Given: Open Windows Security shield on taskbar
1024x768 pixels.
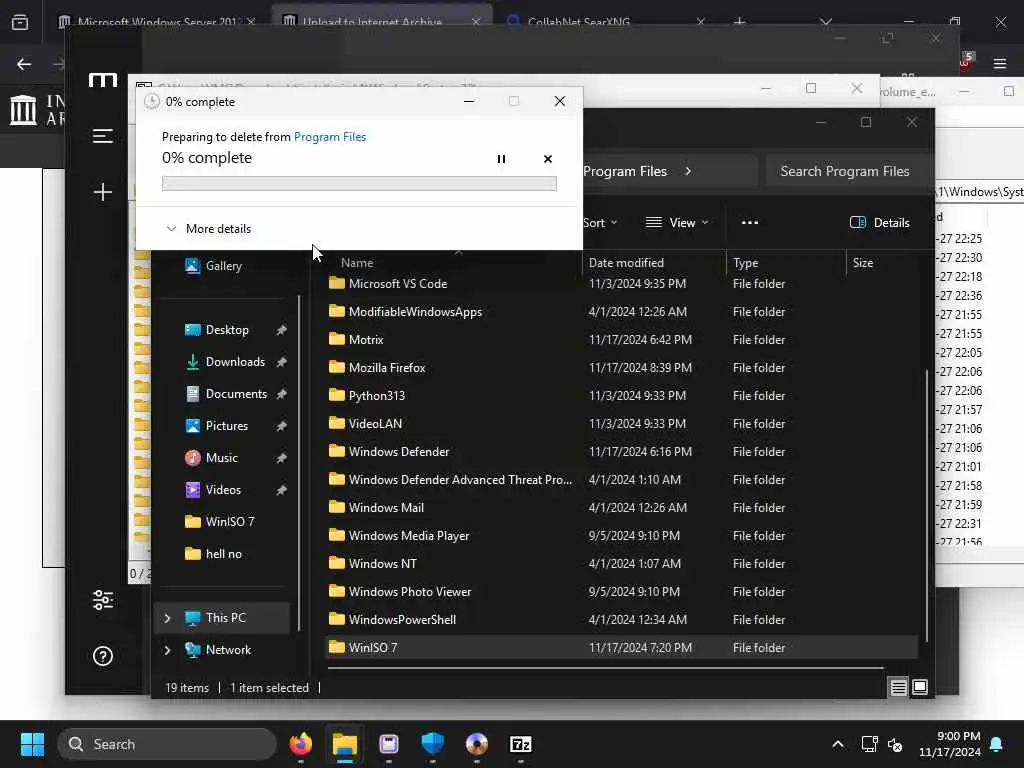Looking at the screenshot, I should click(432, 744).
